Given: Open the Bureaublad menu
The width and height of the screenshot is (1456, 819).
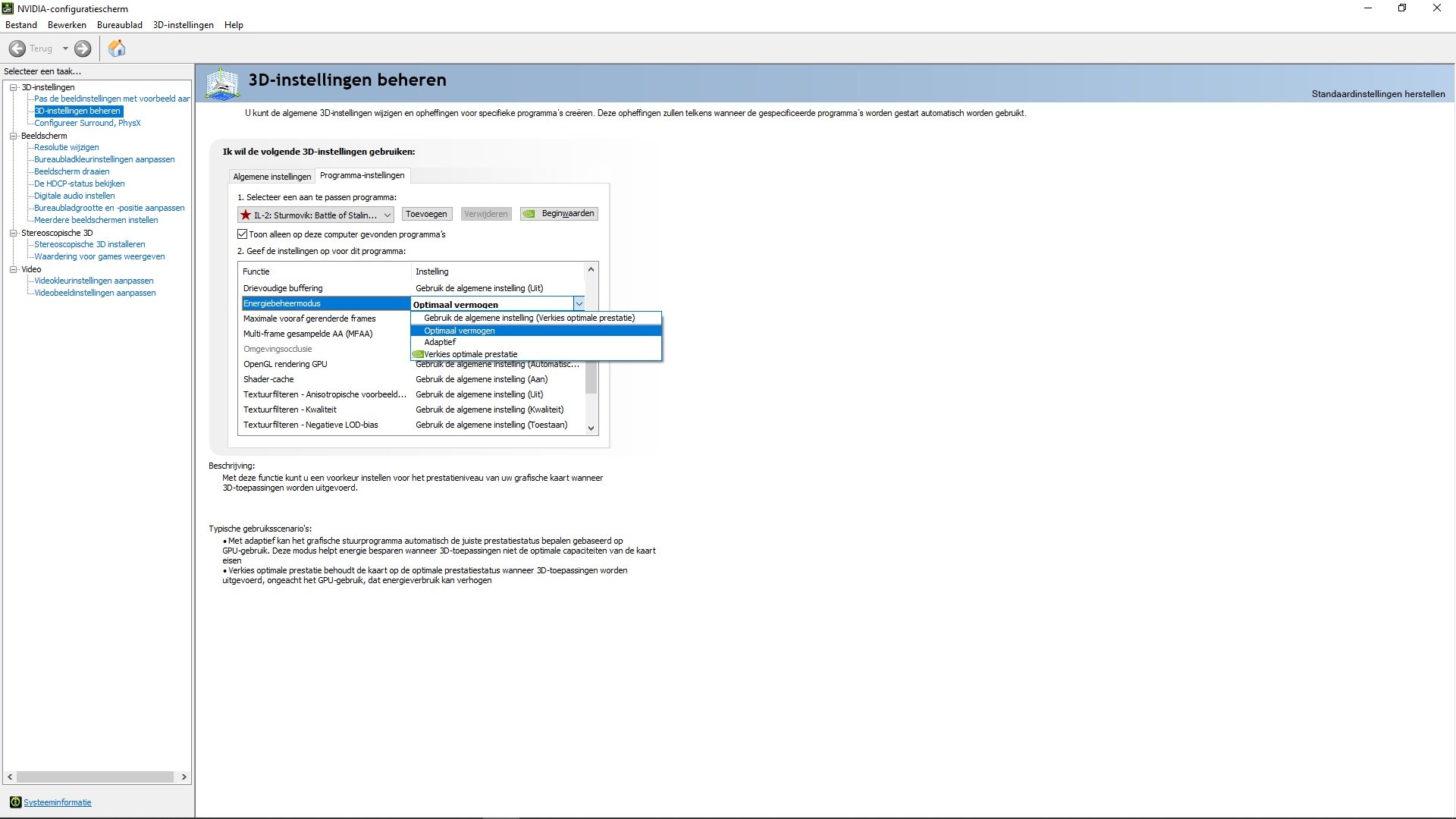Looking at the screenshot, I should (120, 25).
